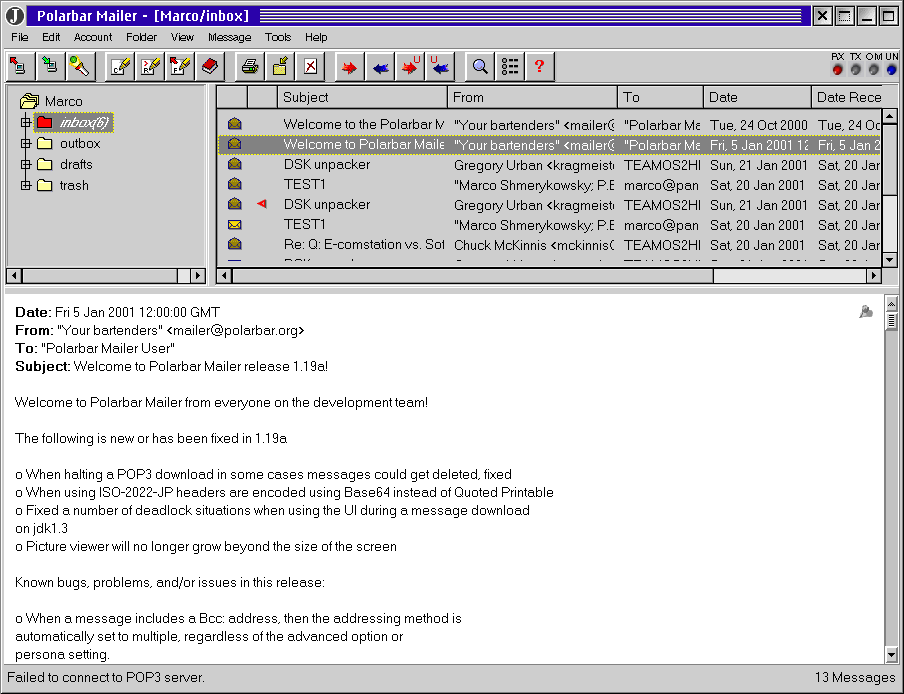The height and width of the screenshot is (694, 904).
Task: Compose a new message with the C pencil icon
Action: coord(120,66)
